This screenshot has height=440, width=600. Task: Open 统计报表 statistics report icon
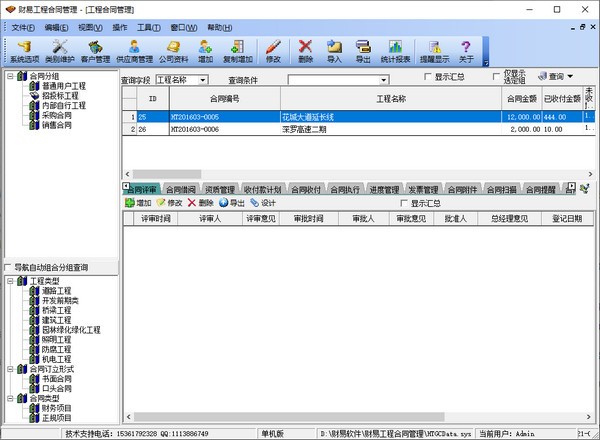[x=395, y=51]
